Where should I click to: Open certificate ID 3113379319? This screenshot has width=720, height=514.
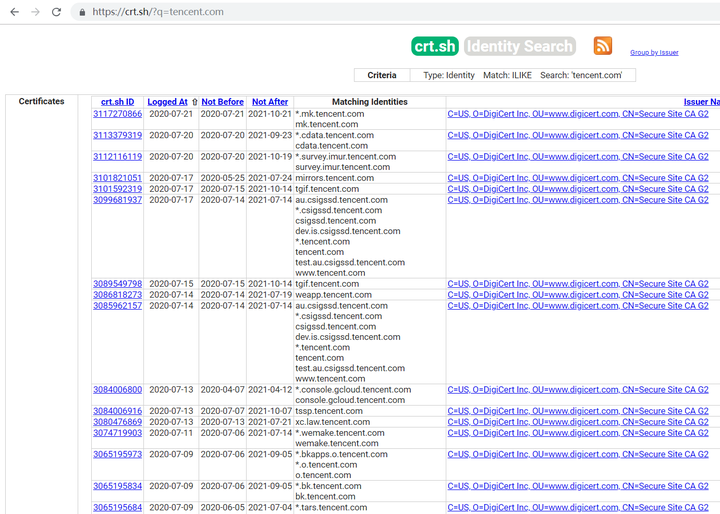(x=118, y=136)
